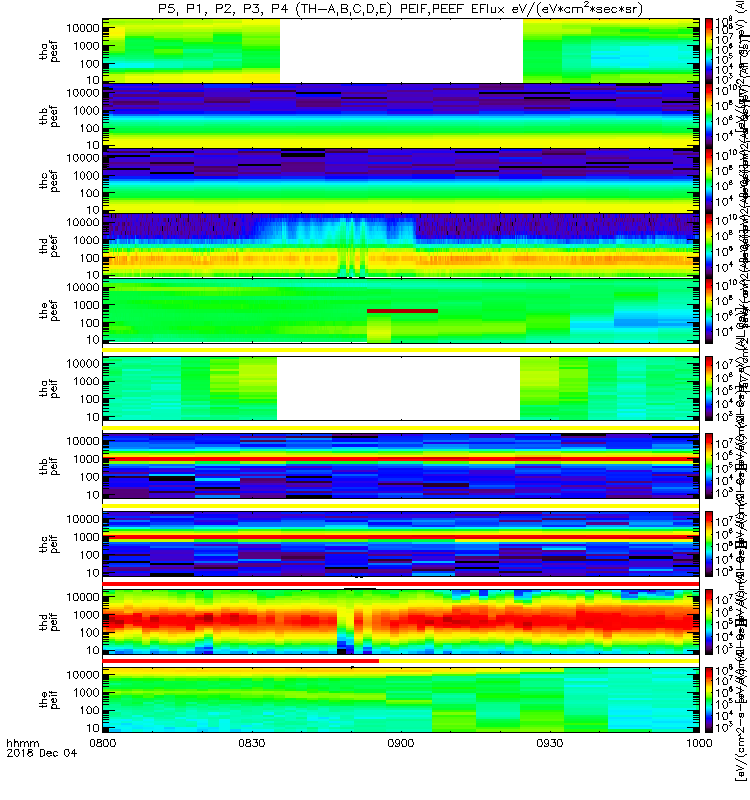Screen dimensions: 750x800
Task: Click the plot title "P5, P1, P2, P3, P4 (TH-A,B,C,D,E)"
Action: [275, 9]
